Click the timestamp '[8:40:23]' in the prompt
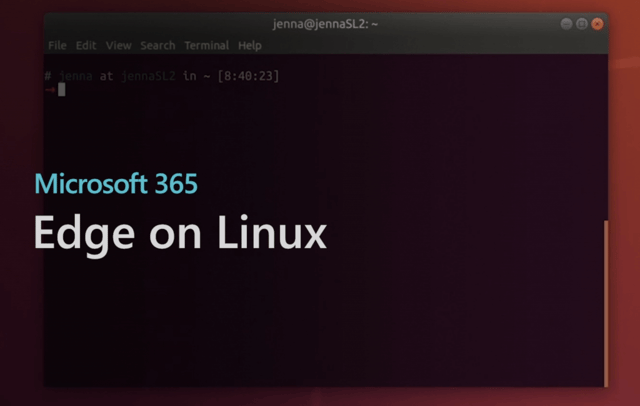The image size is (640, 406). pyautogui.click(x=248, y=76)
